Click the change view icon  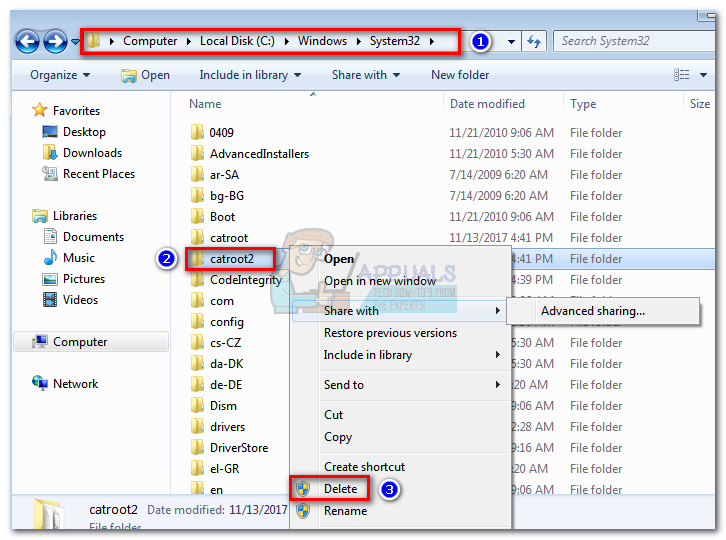pyautogui.click(x=681, y=75)
